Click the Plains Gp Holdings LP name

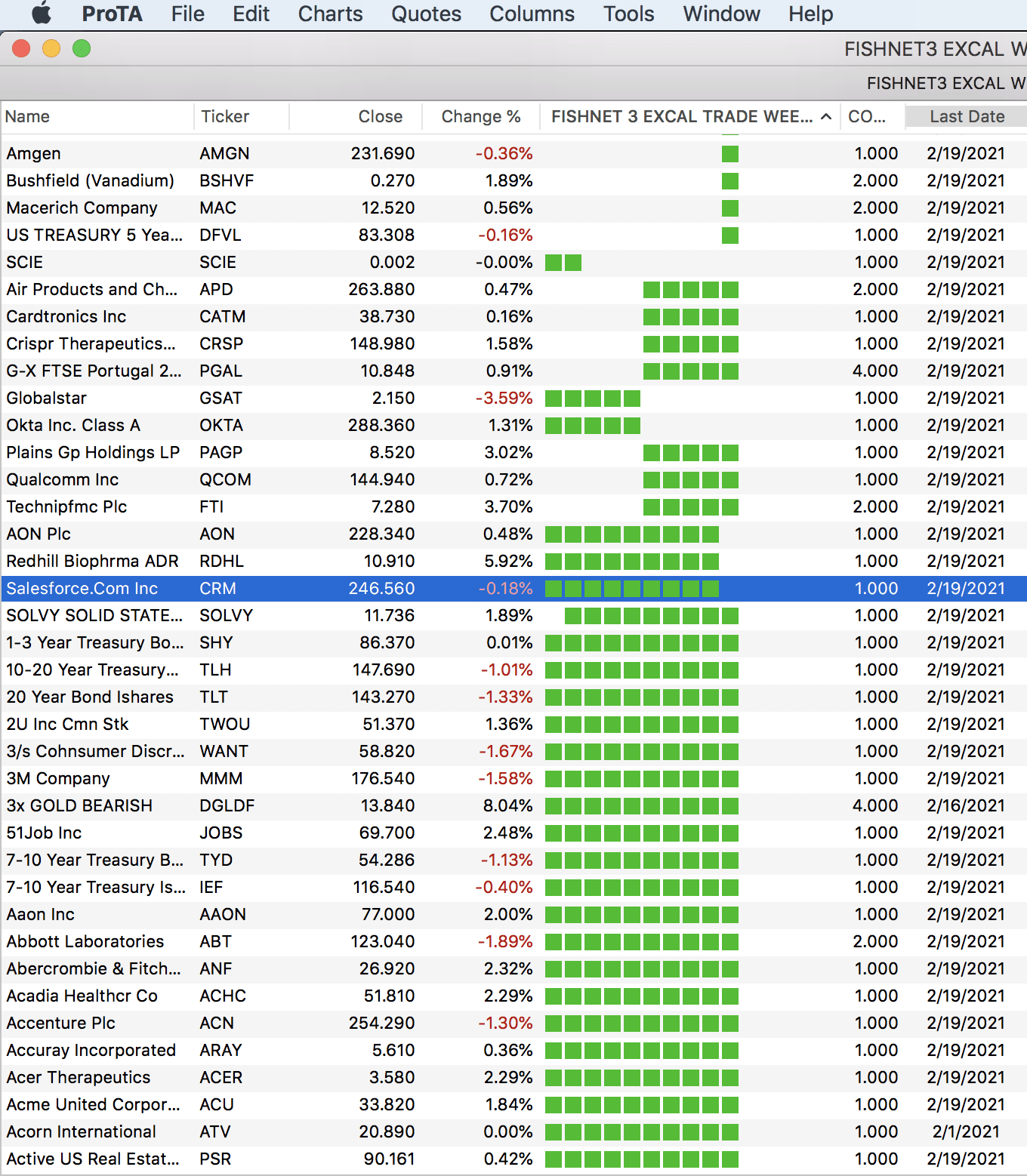[93, 453]
